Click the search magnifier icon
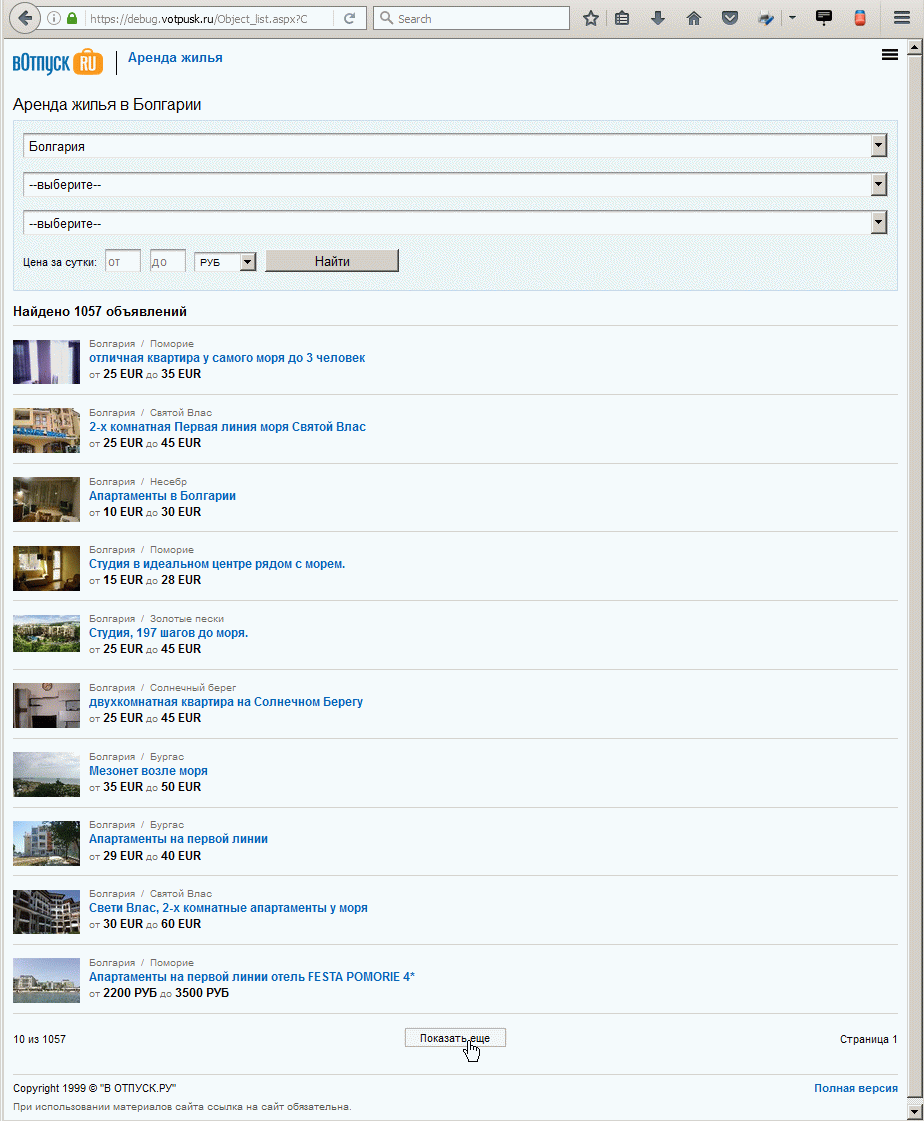Image resolution: width=924 pixels, height=1121 pixels. pos(386,19)
